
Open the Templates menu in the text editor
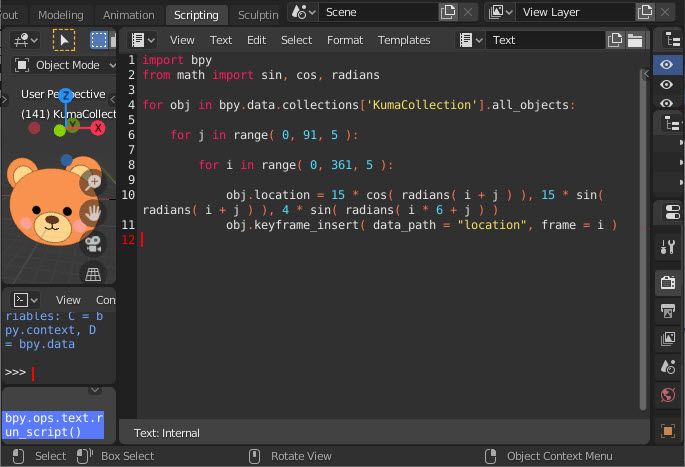tap(404, 40)
